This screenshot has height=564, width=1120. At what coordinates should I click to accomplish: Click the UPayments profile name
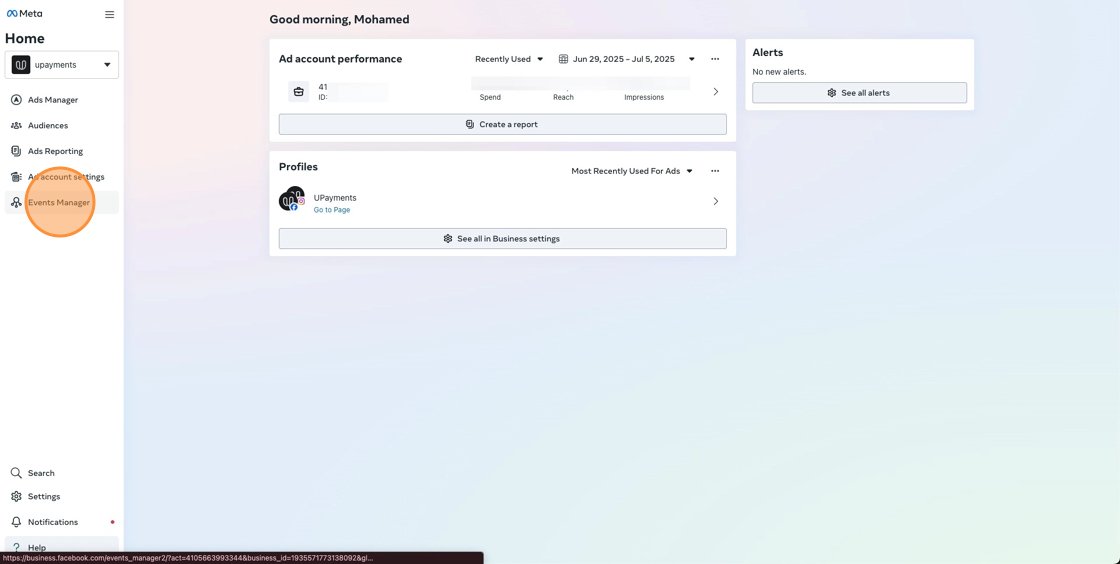point(335,198)
